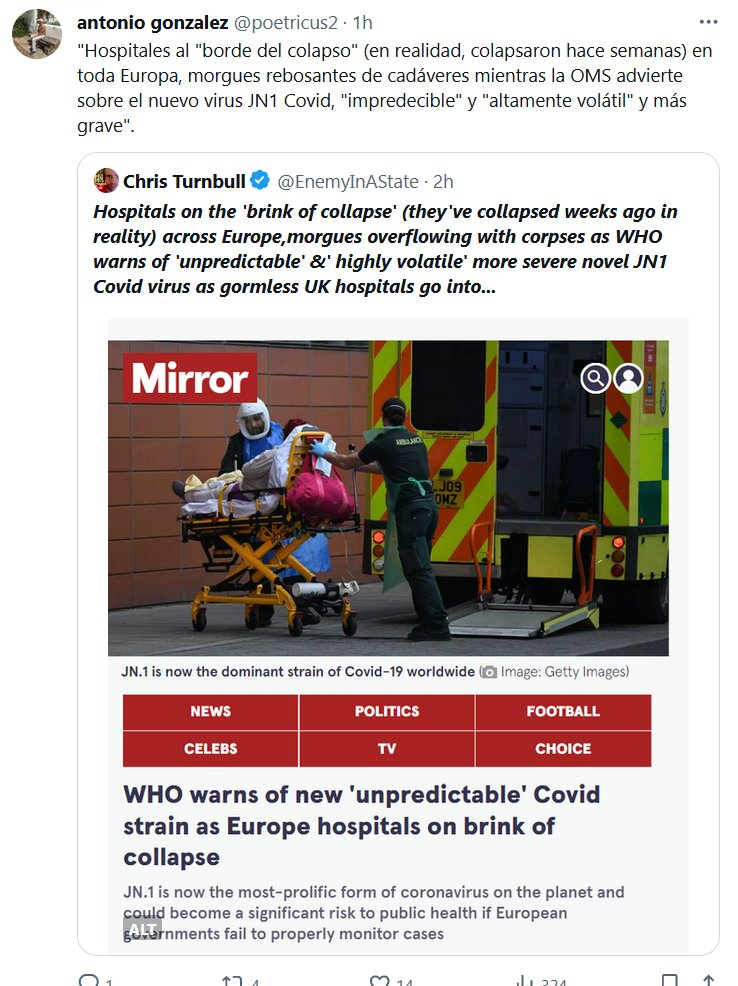Select the NEWS tab in the Mirror menu
Image resolution: width=738 pixels, height=986 pixels.
(210, 711)
